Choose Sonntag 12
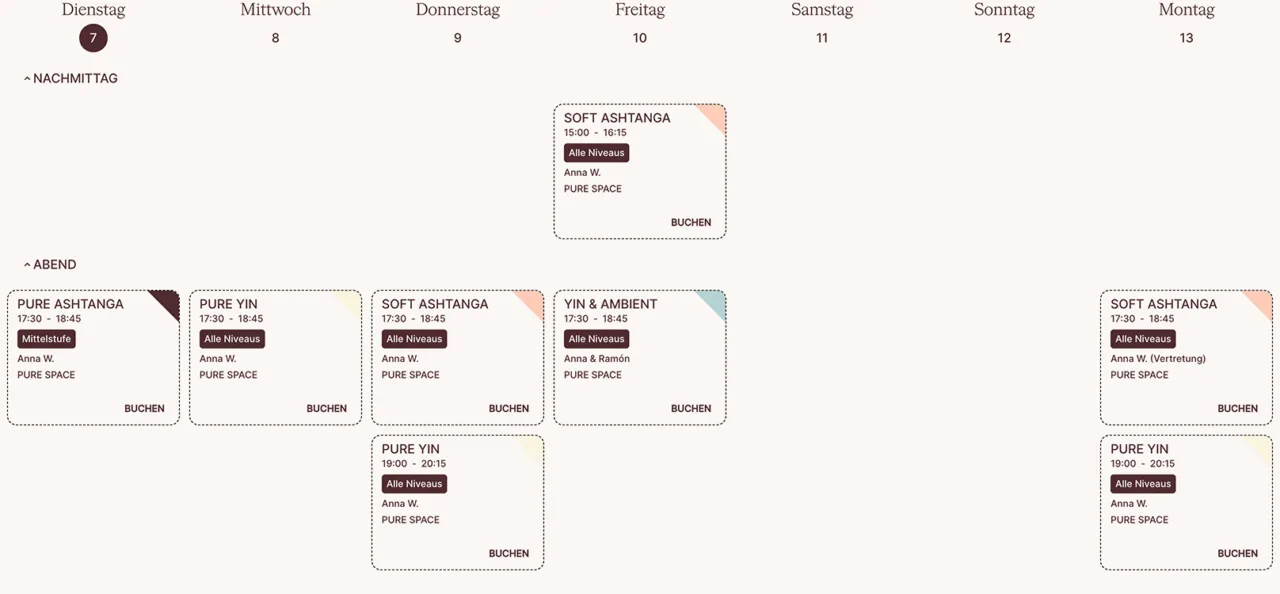Screen dimensions: 1280x594 [x=1004, y=38]
